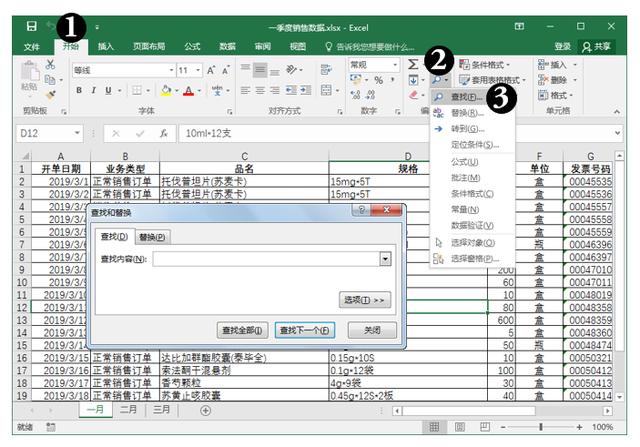Switch to the 公式 Formulas tab
Viewport: 640px width, 447px height.
click(x=192, y=47)
